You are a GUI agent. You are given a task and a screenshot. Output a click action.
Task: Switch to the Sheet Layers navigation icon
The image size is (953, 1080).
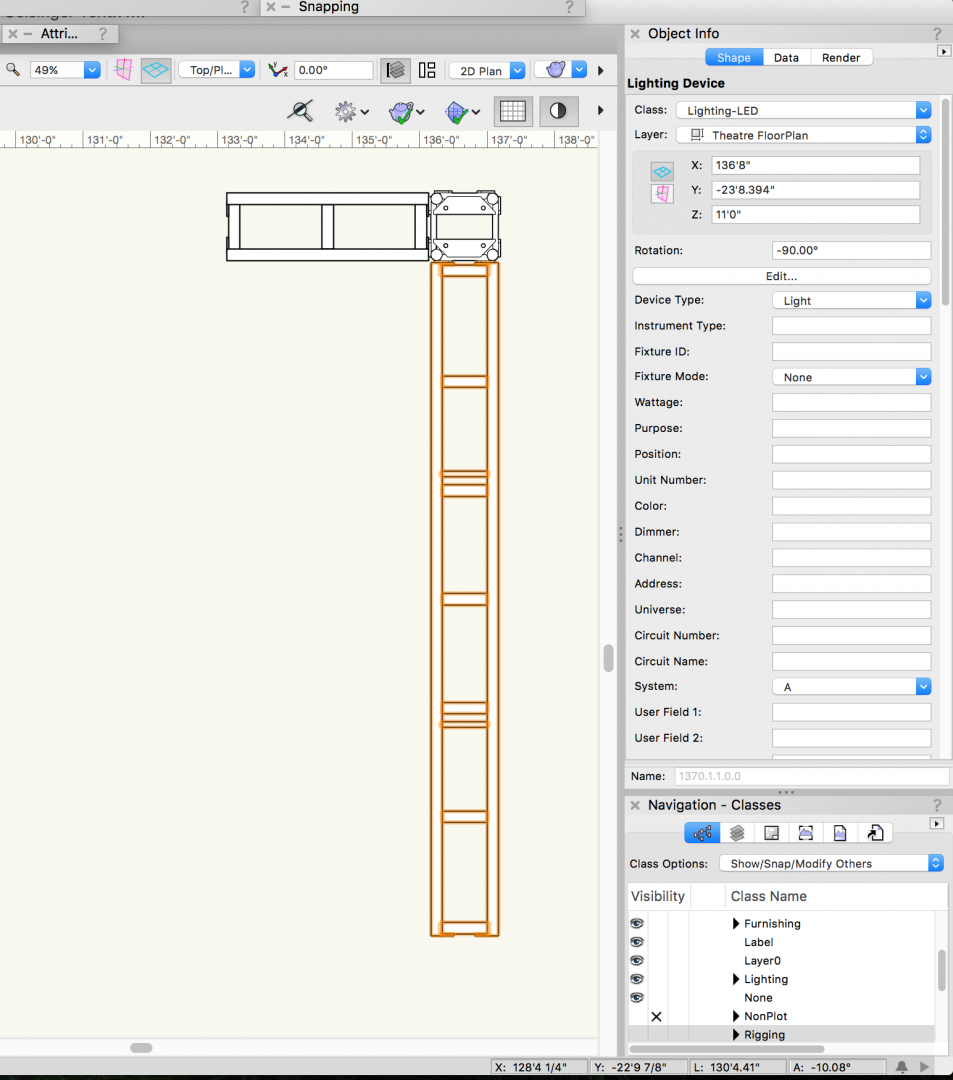pyautogui.click(x=771, y=833)
